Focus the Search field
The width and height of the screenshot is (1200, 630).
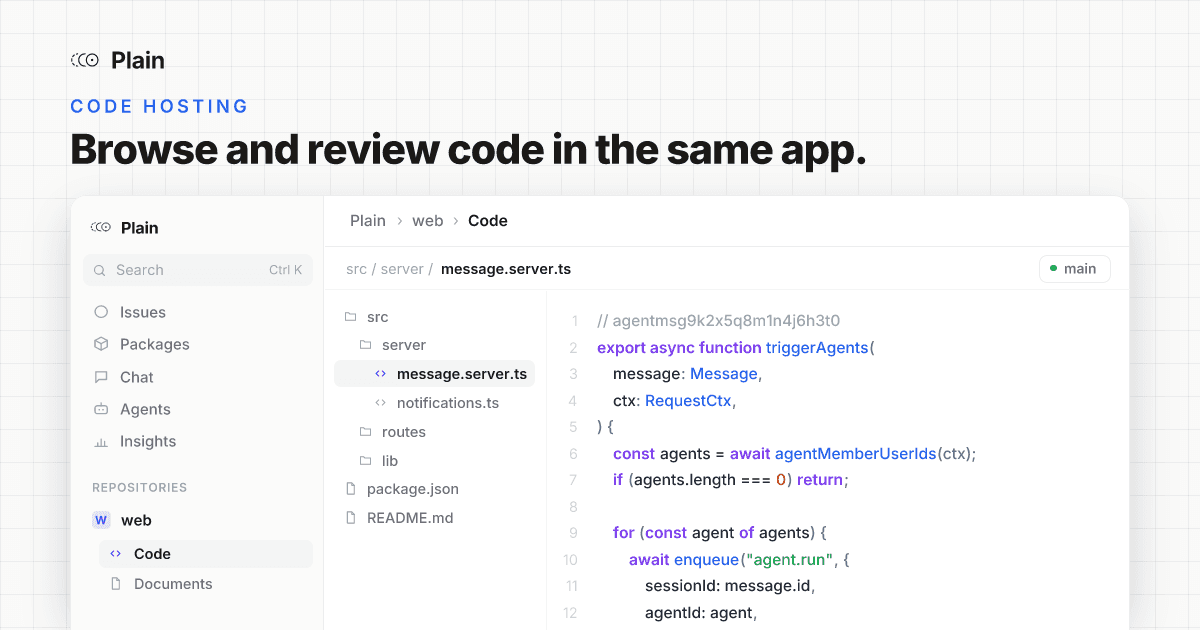click(198, 270)
